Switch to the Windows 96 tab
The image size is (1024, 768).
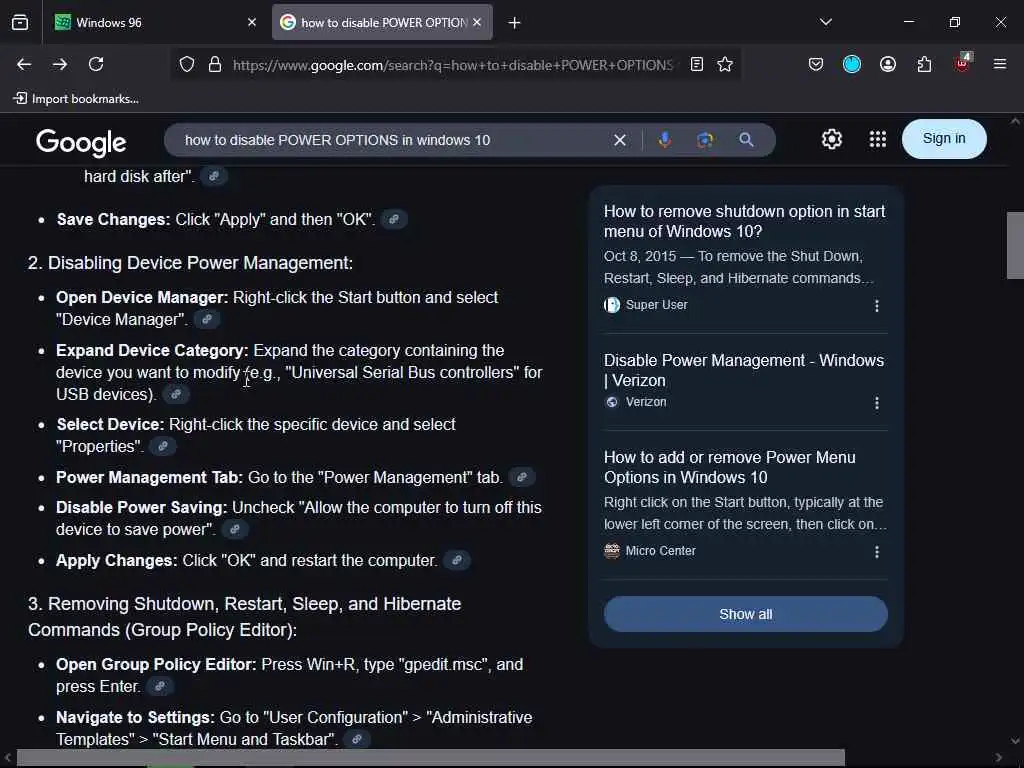153,22
